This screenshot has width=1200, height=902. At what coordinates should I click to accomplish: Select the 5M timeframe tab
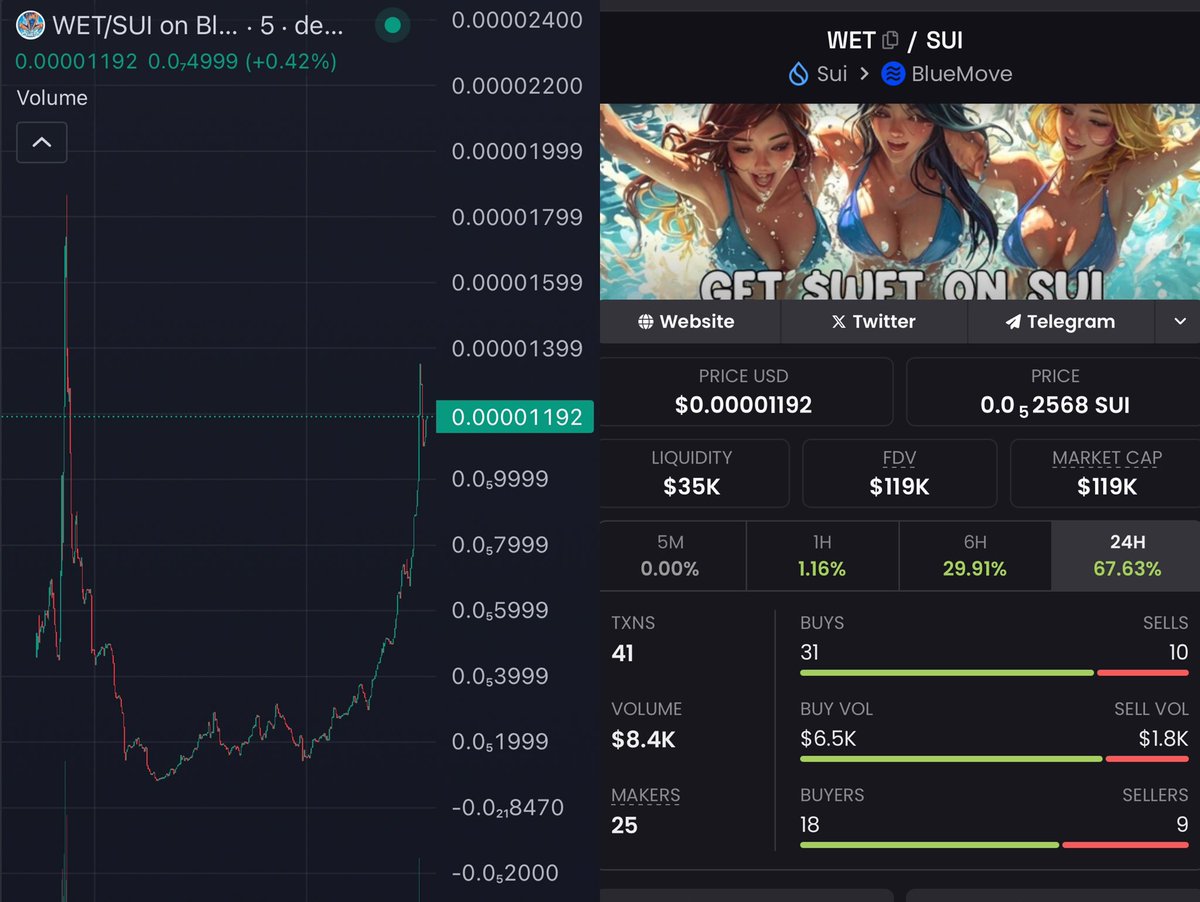(670, 555)
